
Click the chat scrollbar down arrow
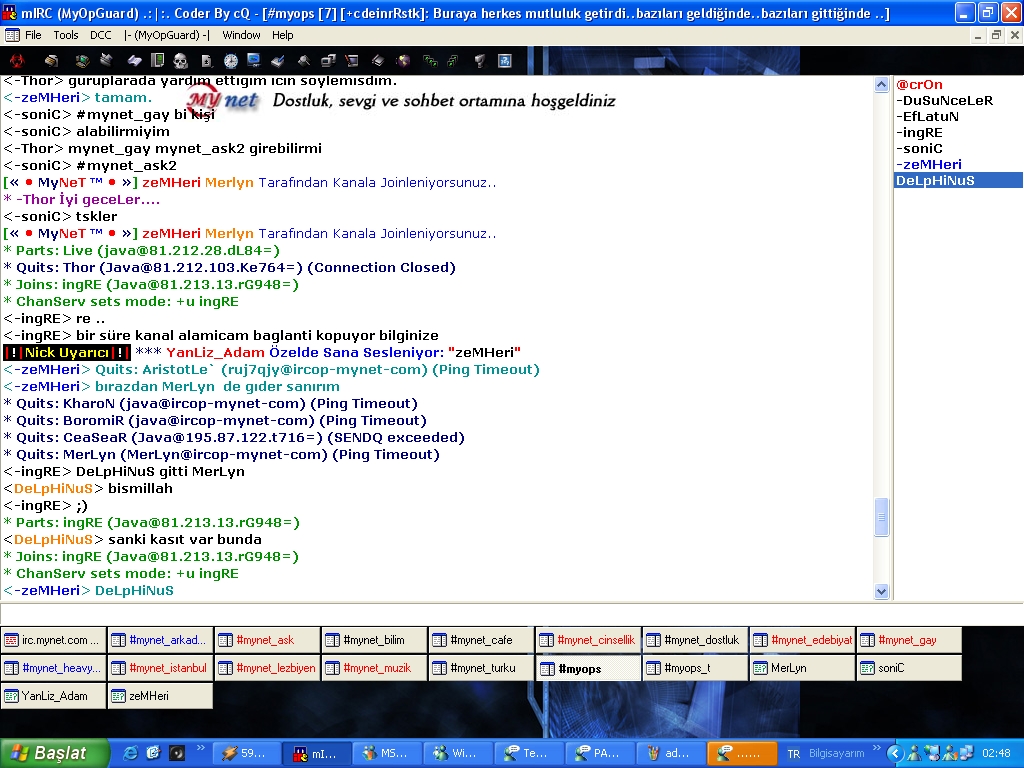[881, 592]
